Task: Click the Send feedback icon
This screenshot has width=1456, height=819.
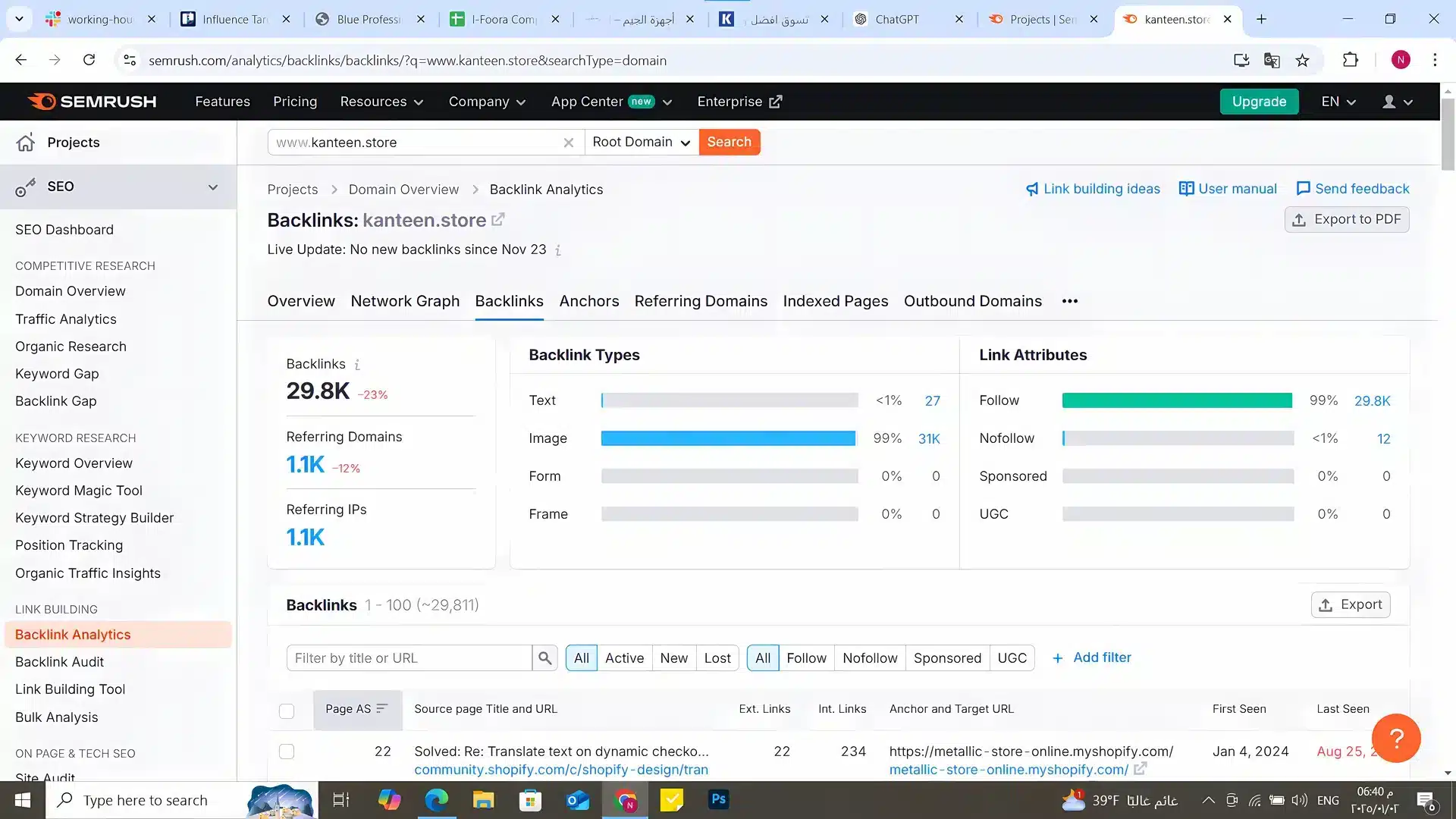Action: pyautogui.click(x=1304, y=188)
